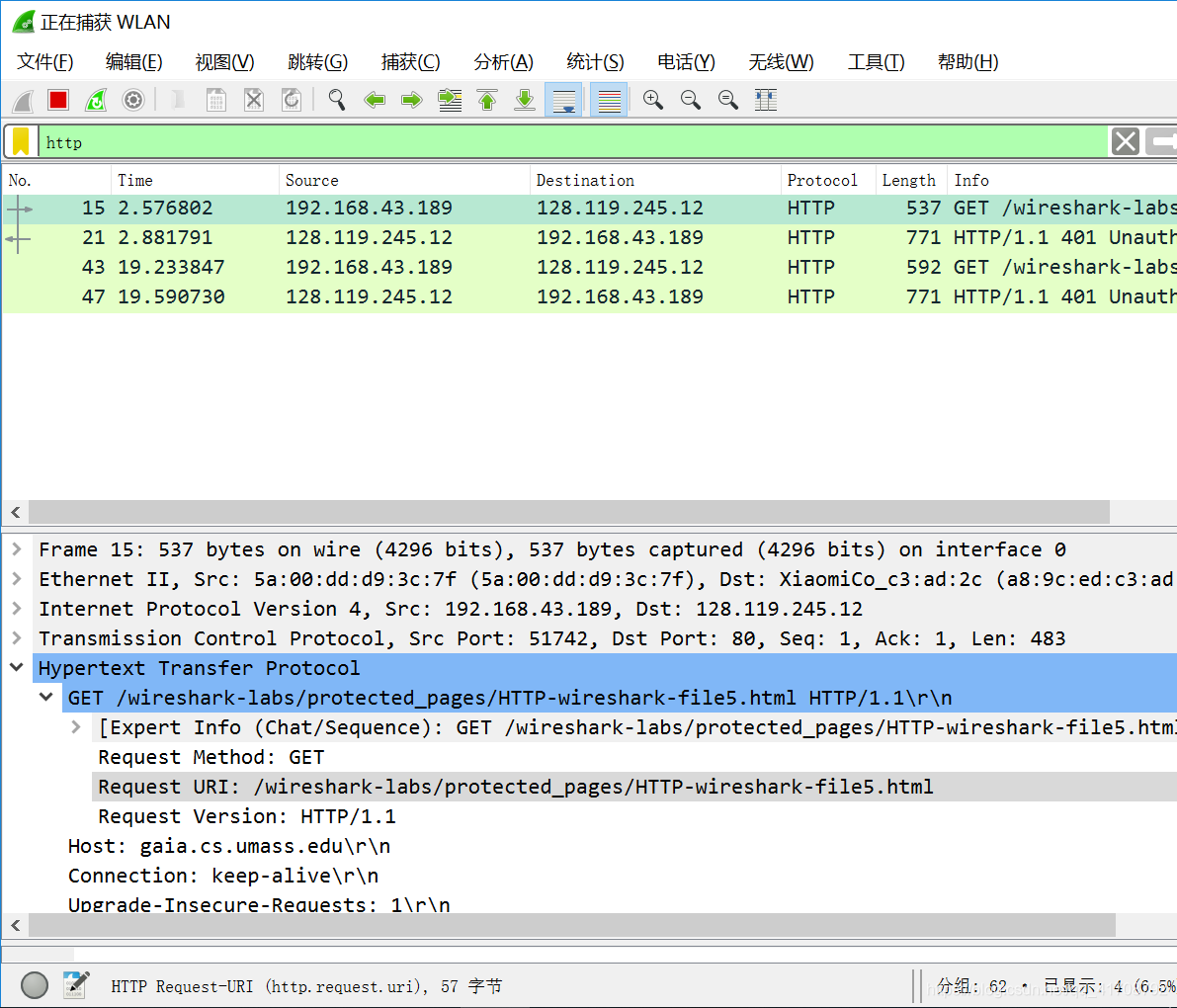The width and height of the screenshot is (1177, 1008).
Task: Expand Internet Protocol Version 4 row
Action: coord(17,609)
